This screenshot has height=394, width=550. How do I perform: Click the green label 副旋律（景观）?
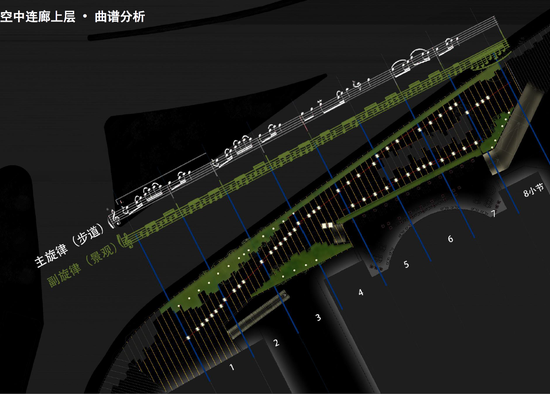pyautogui.click(x=83, y=265)
